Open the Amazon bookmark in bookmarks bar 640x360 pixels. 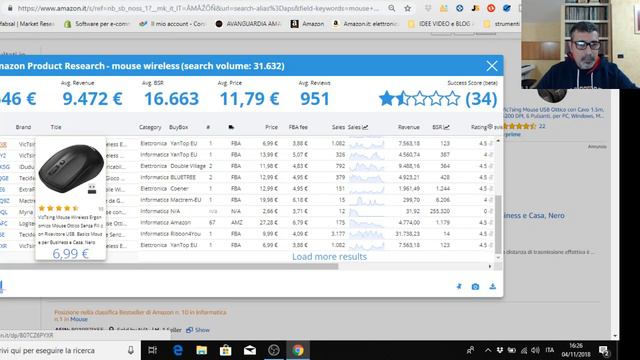[307, 24]
